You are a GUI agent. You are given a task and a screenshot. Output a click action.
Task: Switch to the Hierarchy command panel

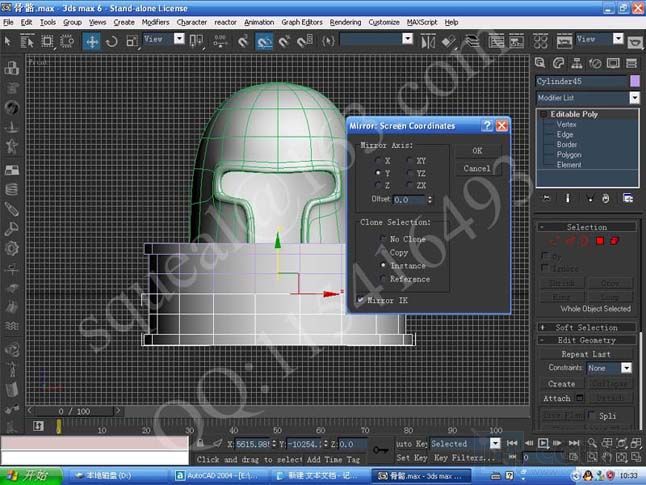pos(577,63)
